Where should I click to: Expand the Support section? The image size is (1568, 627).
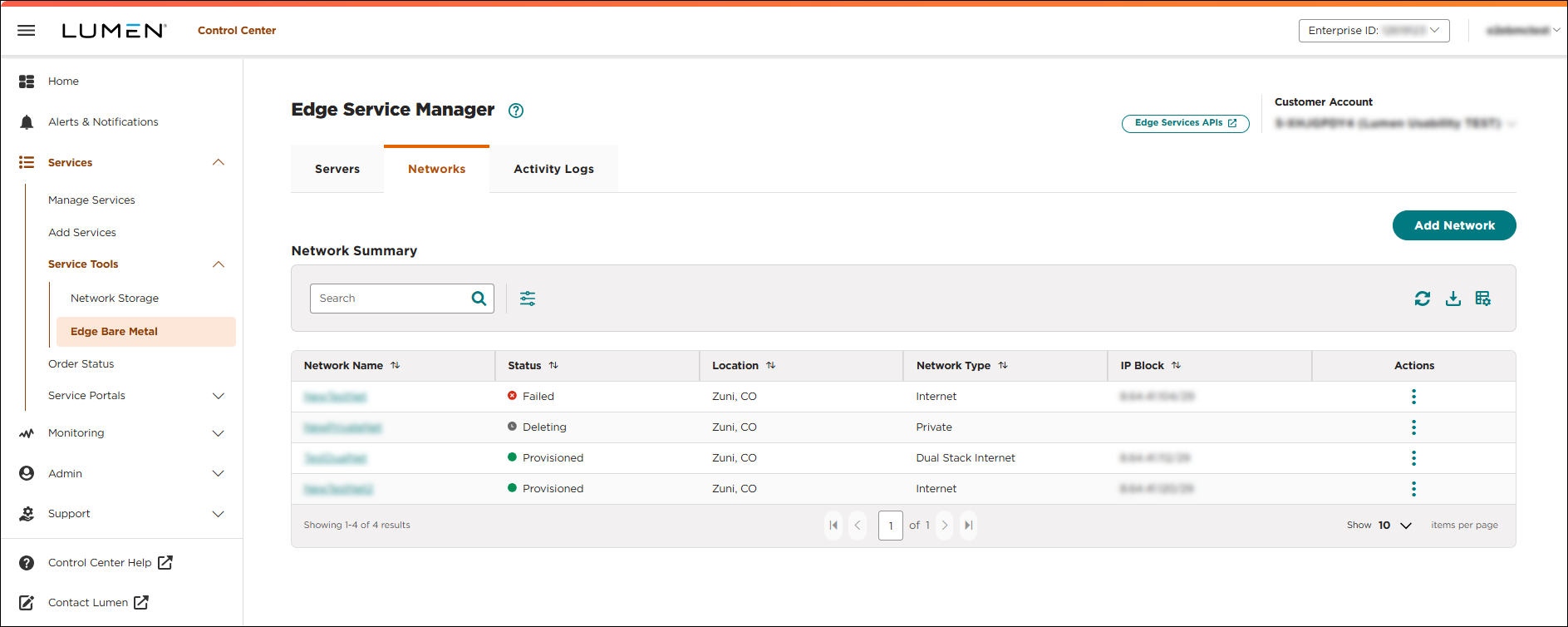pyautogui.click(x=219, y=514)
